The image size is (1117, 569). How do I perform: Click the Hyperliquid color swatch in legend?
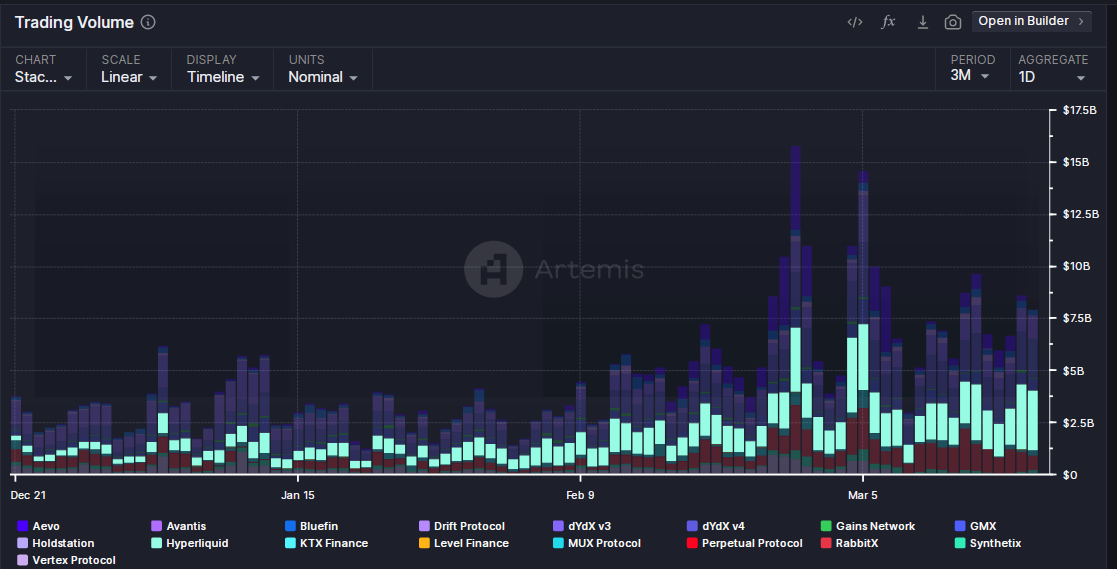[x=157, y=543]
